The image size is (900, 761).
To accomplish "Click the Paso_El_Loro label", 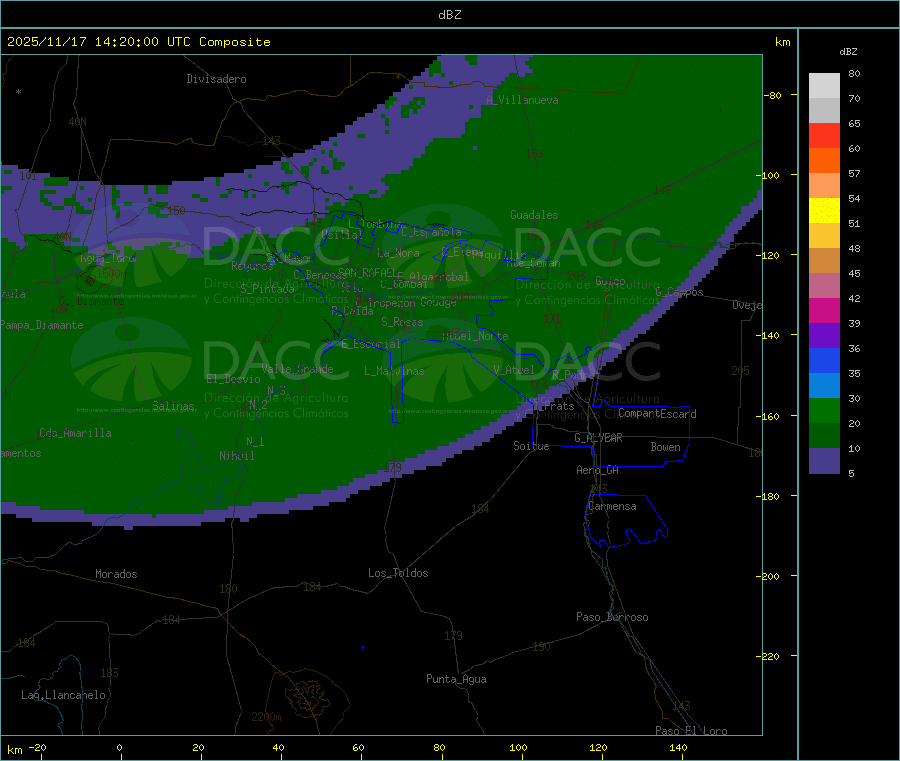I will coord(691,731).
